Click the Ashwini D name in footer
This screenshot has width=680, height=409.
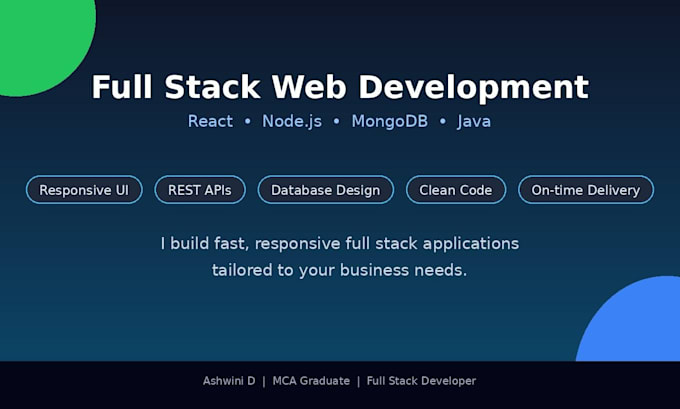[229, 381]
